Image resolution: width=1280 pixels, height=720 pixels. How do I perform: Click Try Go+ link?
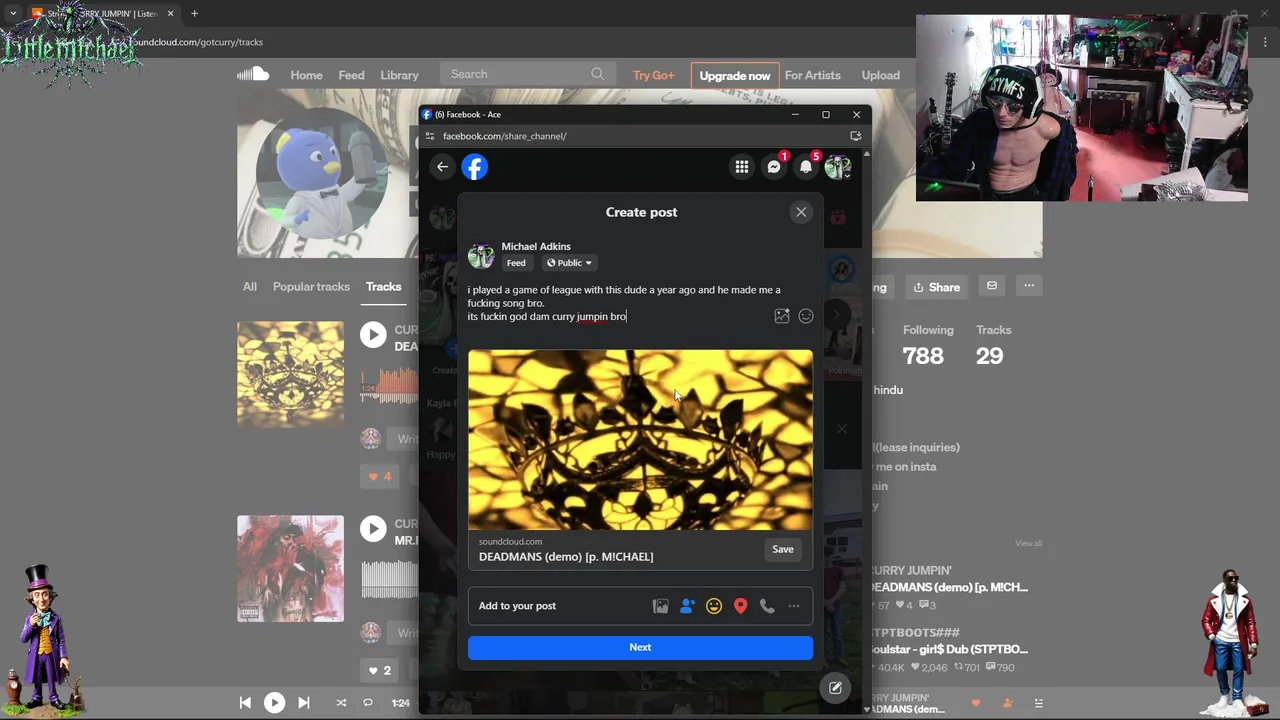(653, 75)
